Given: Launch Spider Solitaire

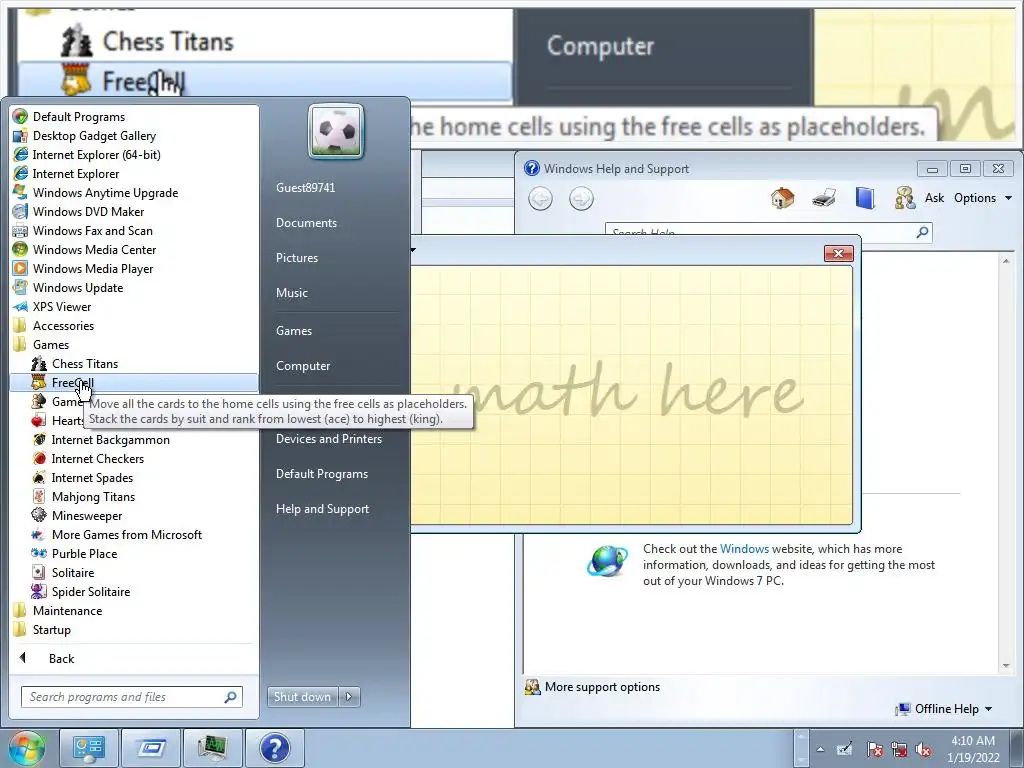Looking at the screenshot, I should click(91, 591).
